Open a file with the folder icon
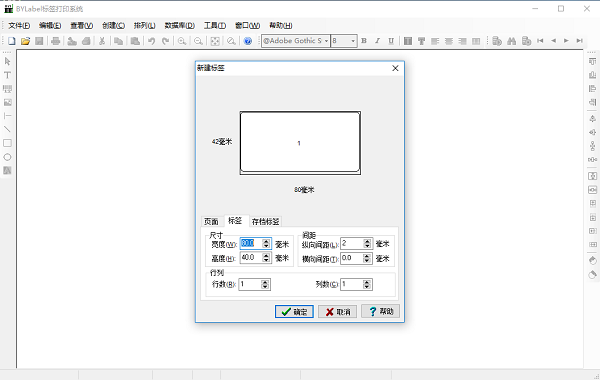This screenshot has height=380, width=600. click(25, 41)
